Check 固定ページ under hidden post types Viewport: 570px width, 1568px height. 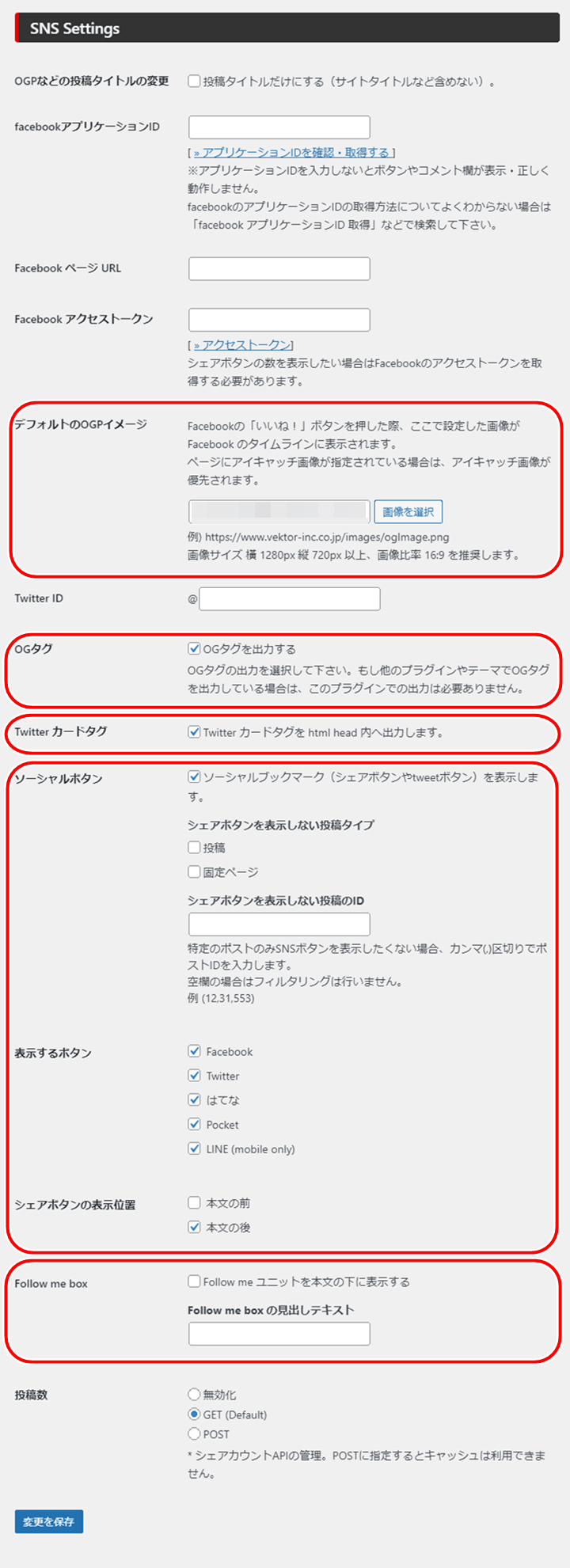tap(194, 872)
